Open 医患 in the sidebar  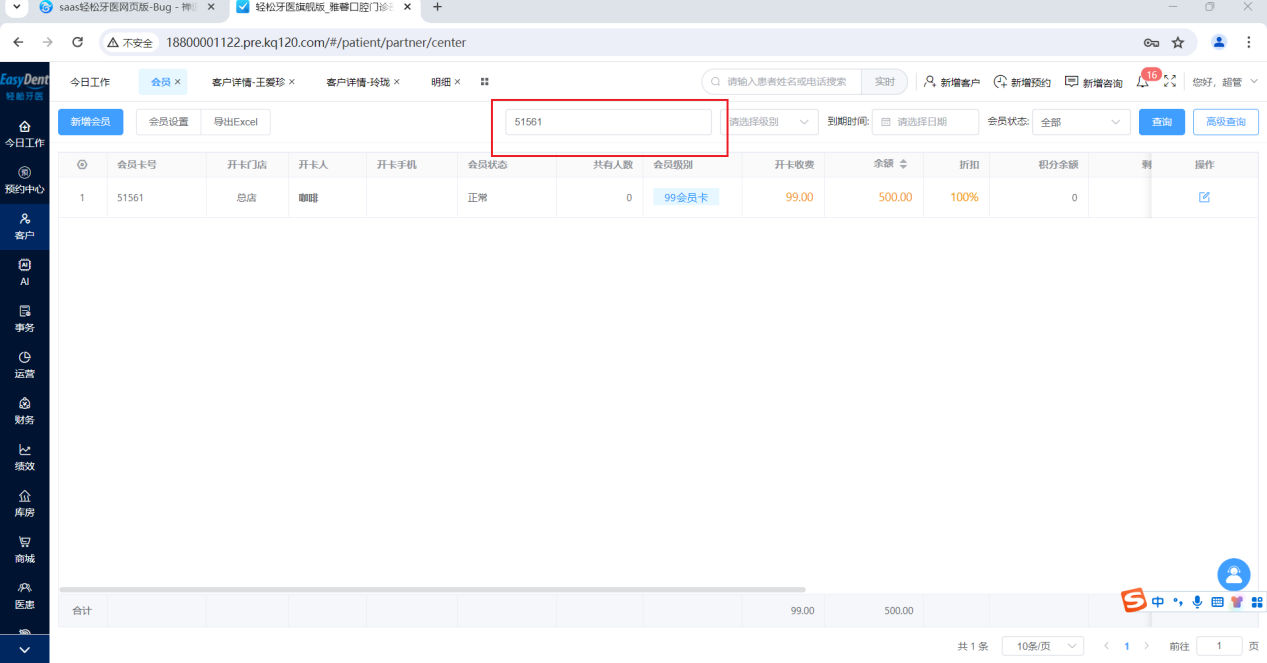click(24, 595)
